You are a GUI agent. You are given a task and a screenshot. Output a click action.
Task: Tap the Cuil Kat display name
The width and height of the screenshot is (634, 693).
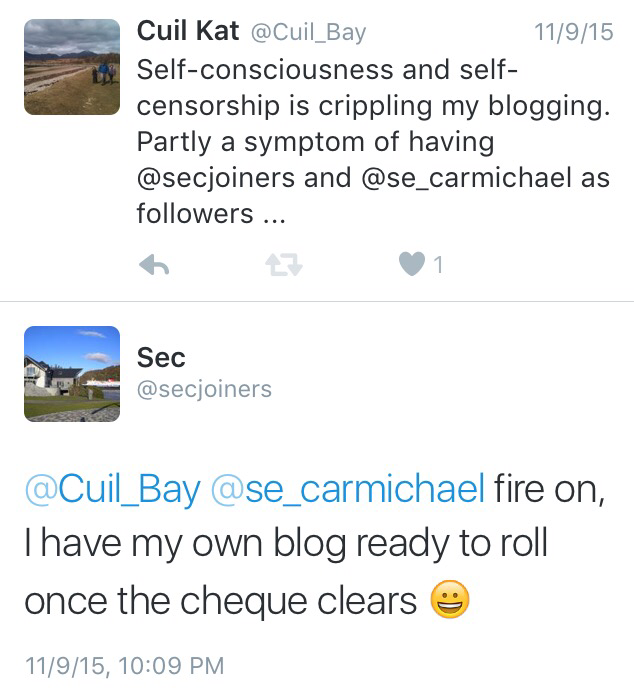click(x=188, y=31)
